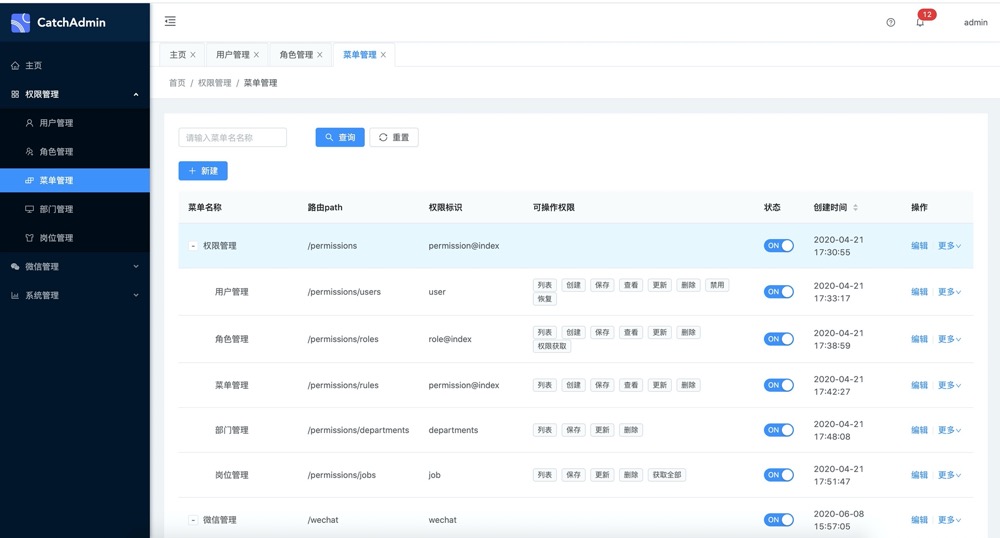Click the 恢复 tag in 用户管理 row
Viewport: 1000px width, 538px height.
(x=545, y=299)
